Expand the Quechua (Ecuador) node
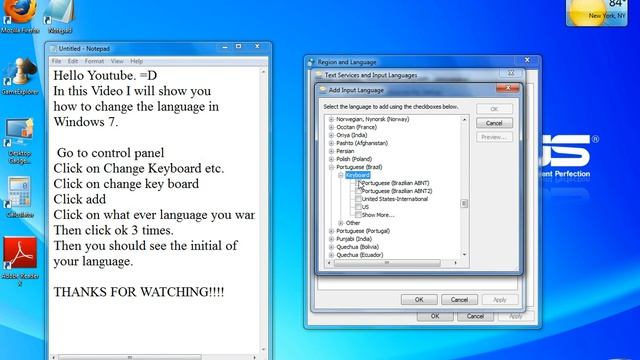This screenshot has height=360, width=640. tap(331, 255)
